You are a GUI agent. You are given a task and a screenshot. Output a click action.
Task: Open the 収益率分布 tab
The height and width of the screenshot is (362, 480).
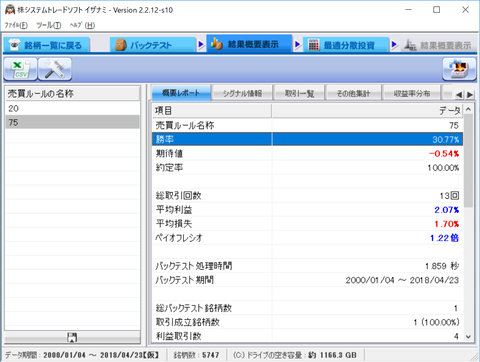(x=412, y=94)
